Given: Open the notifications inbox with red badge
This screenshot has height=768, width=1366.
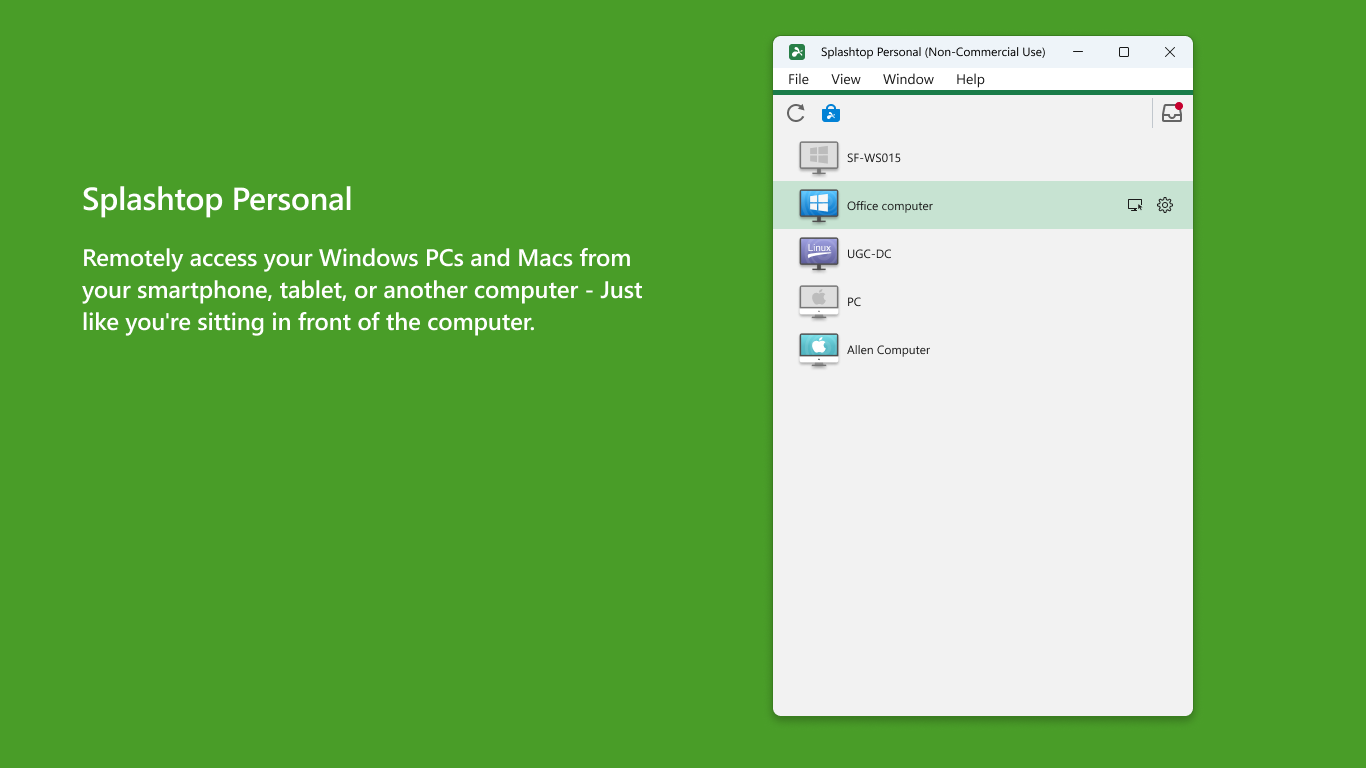Looking at the screenshot, I should tap(1171, 113).
